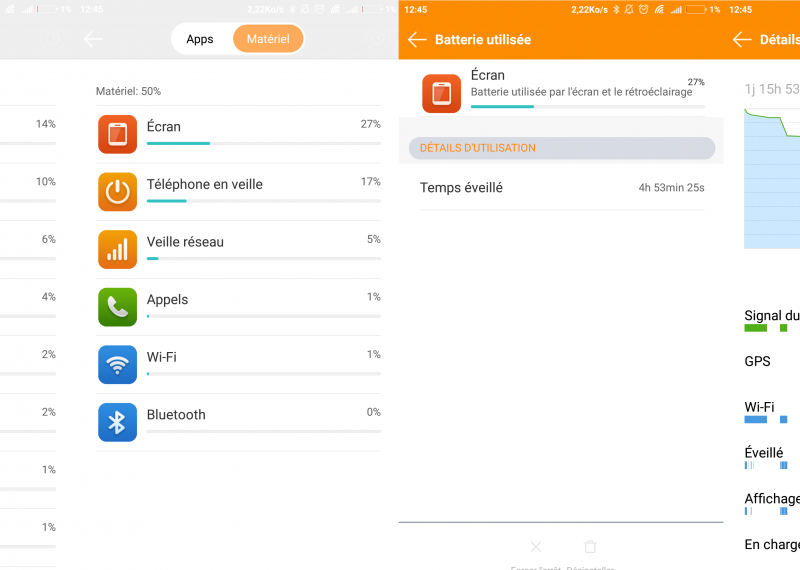This screenshot has height=570, width=800.
Task: Tap back arrow next to Détails title
Action: tap(742, 39)
